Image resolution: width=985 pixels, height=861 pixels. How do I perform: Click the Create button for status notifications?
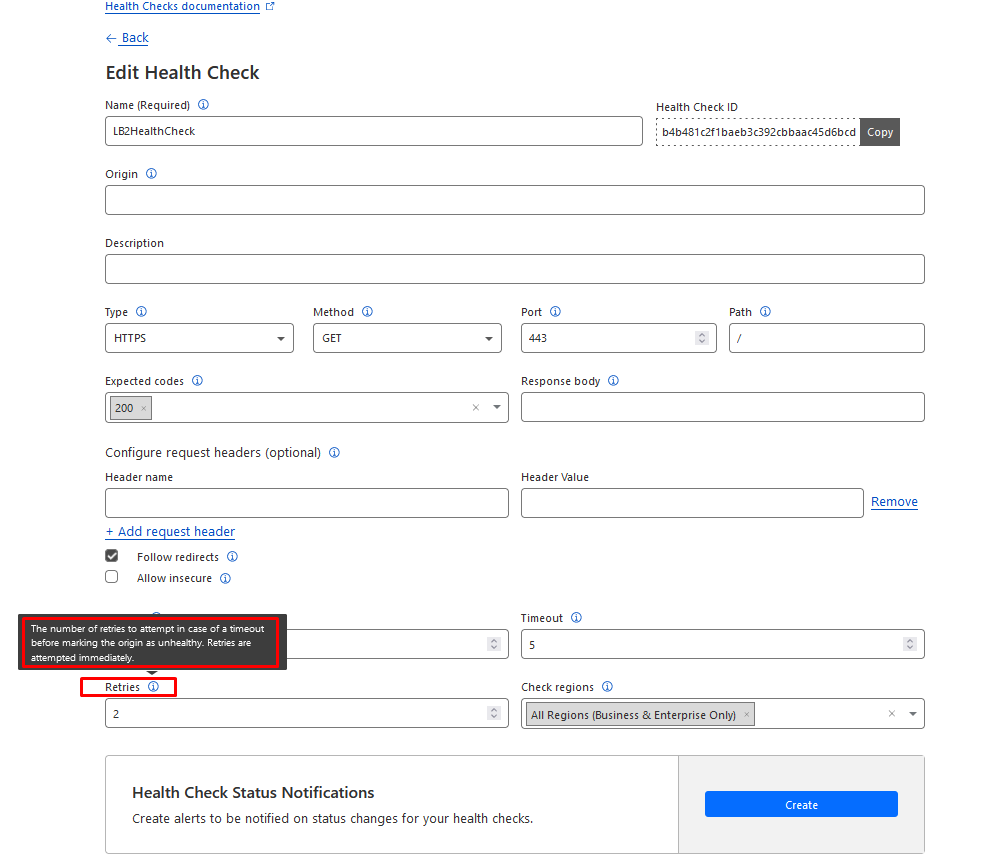click(800, 803)
